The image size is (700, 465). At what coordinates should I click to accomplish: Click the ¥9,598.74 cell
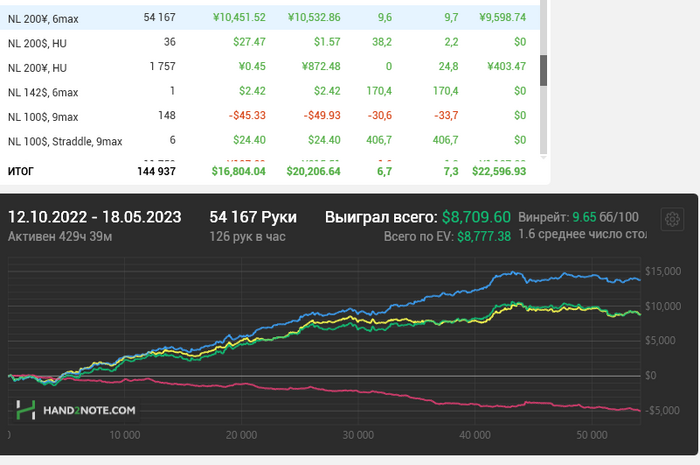(503, 17)
